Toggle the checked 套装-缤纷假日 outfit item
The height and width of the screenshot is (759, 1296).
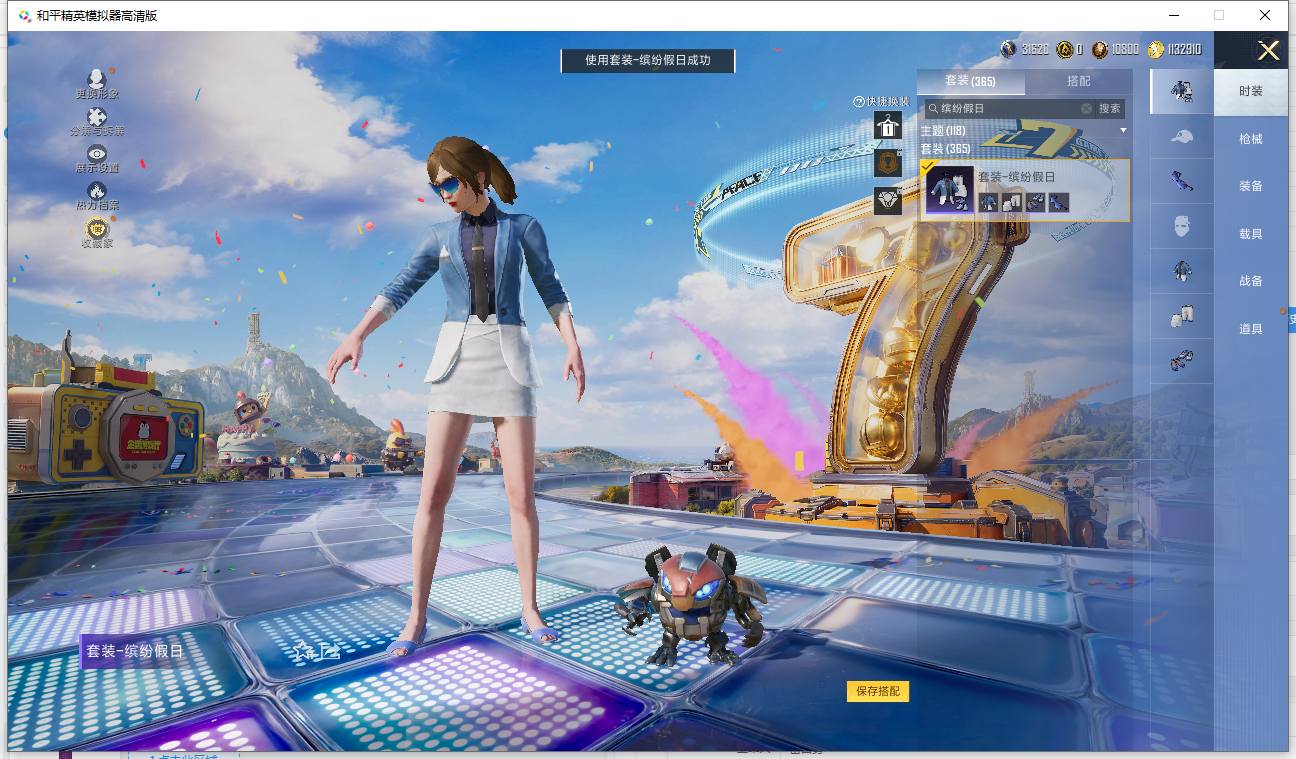coord(949,190)
